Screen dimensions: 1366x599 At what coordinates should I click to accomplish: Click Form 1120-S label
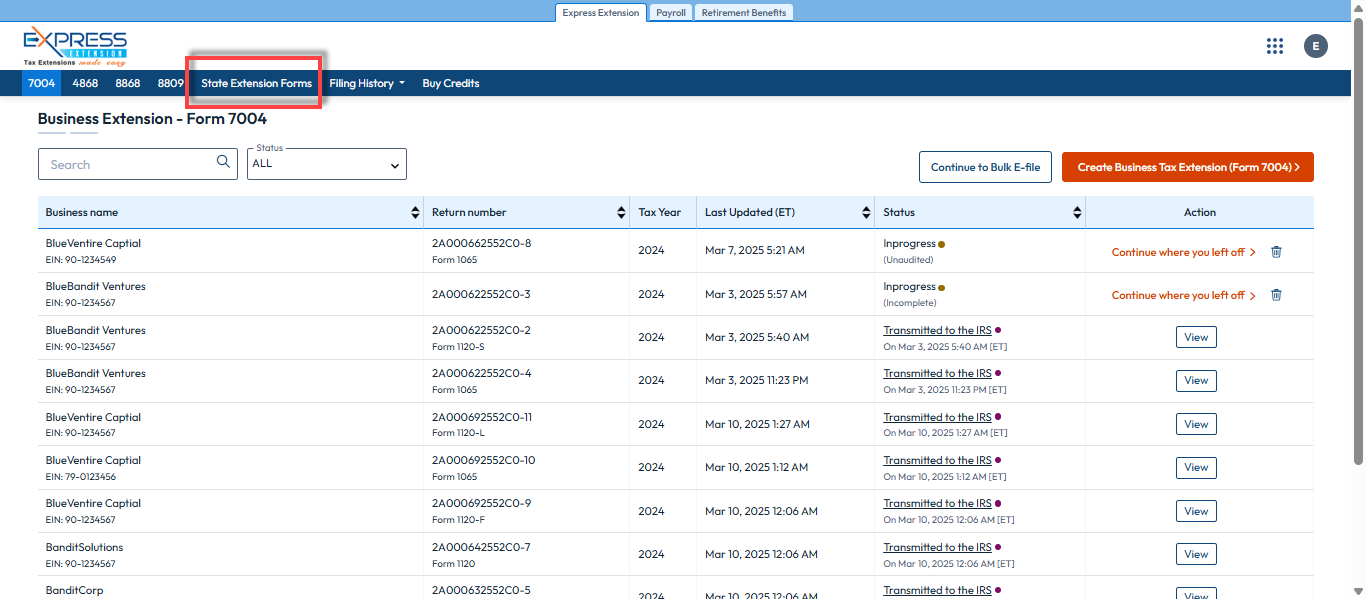458,347
